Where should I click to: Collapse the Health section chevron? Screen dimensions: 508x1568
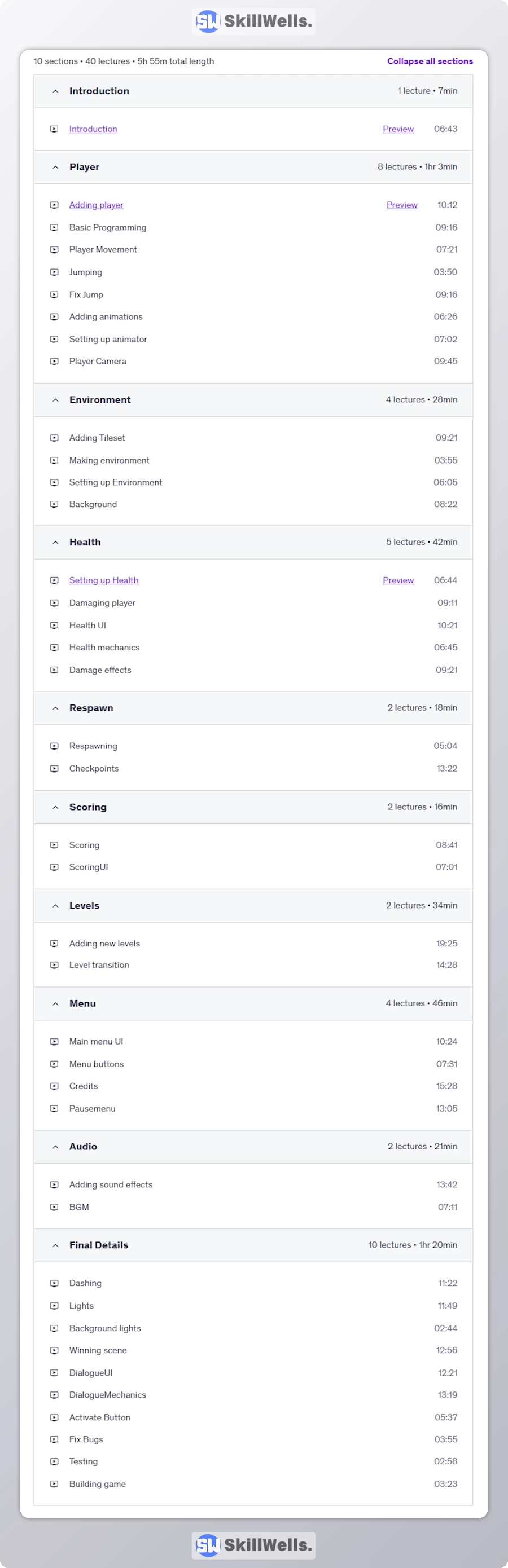[x=55, y=543]
